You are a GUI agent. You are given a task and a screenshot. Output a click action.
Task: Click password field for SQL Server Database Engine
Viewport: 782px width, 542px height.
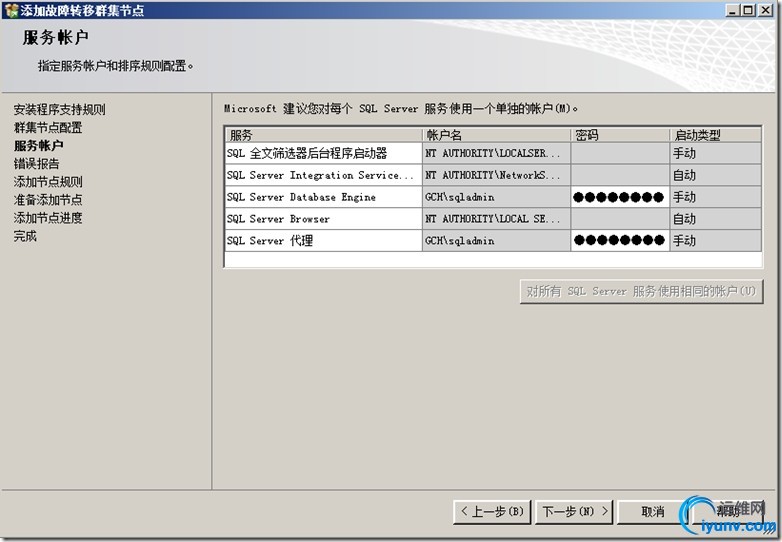pyautogui.click(x=620, y=197)
